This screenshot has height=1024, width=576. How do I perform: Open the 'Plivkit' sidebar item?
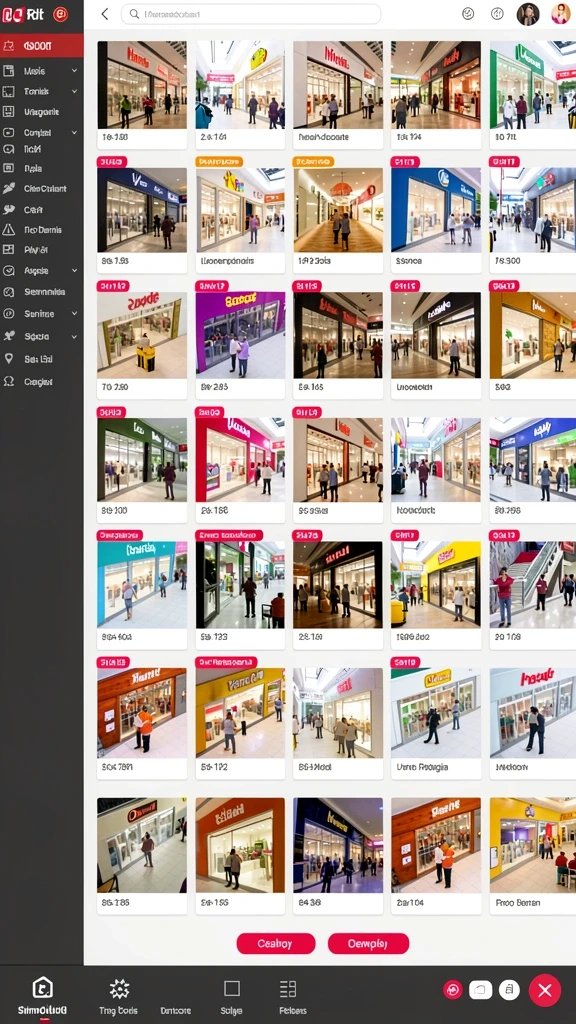tap(36, 249)
